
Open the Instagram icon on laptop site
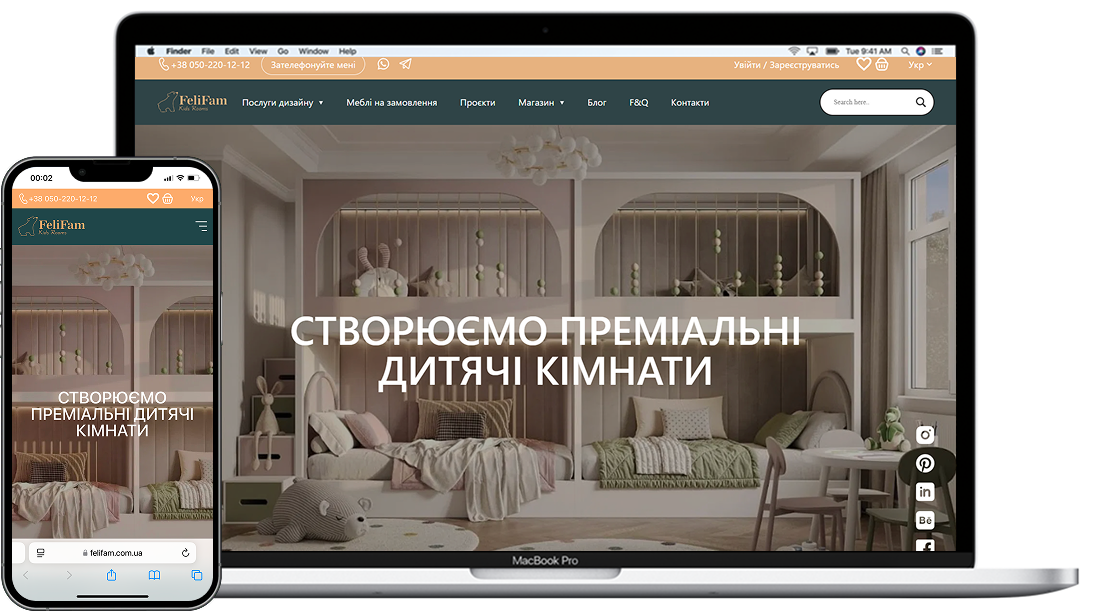coord(925,435)
